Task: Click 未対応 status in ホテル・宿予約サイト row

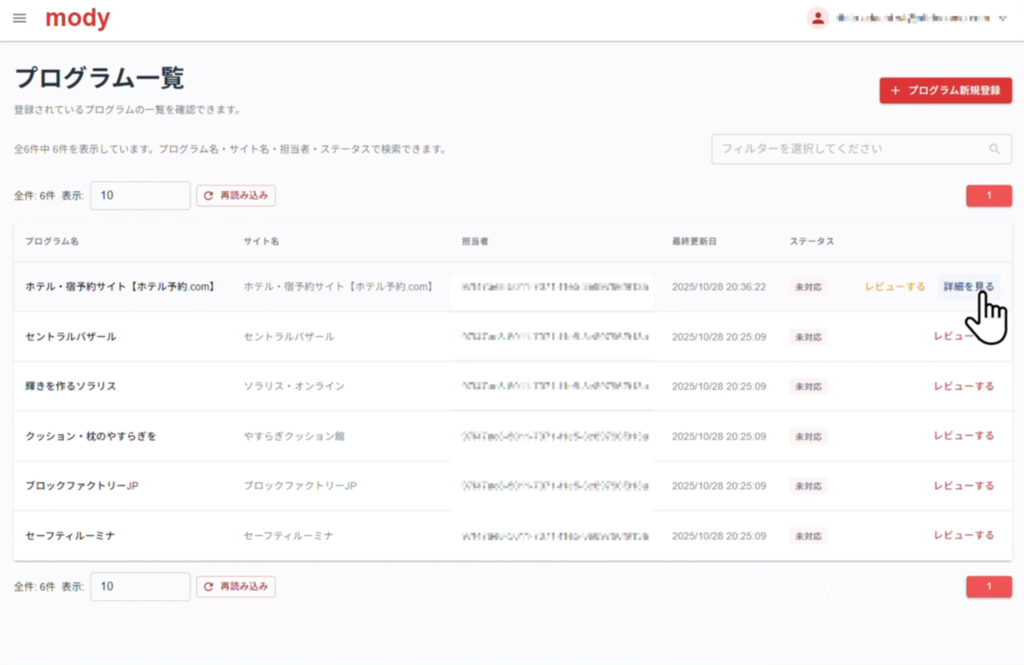Action: pos(808,287)
